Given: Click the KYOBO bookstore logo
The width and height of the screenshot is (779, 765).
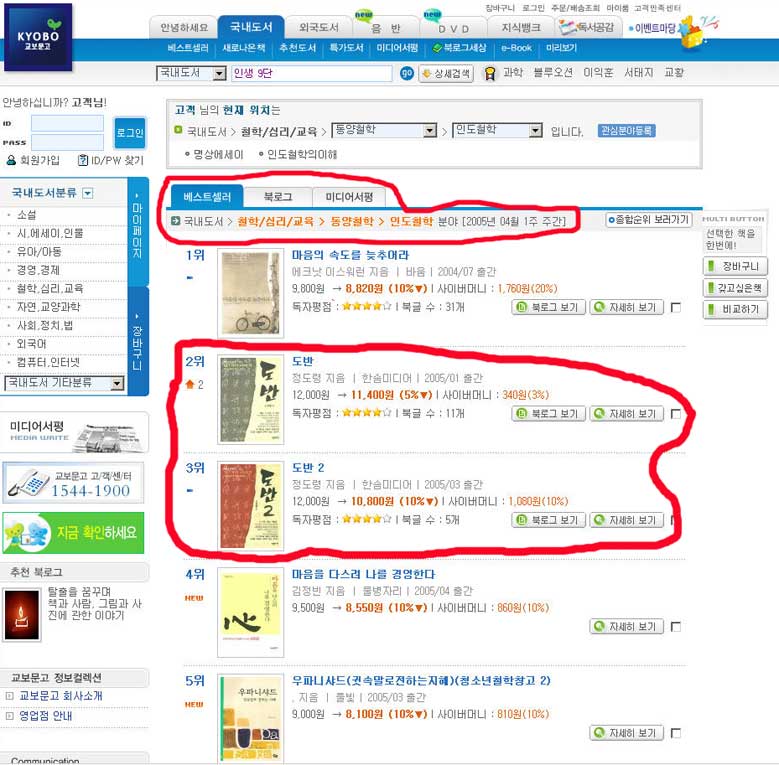Looking at the screenshot, I should pyautogui.click(x=38, y=37).
